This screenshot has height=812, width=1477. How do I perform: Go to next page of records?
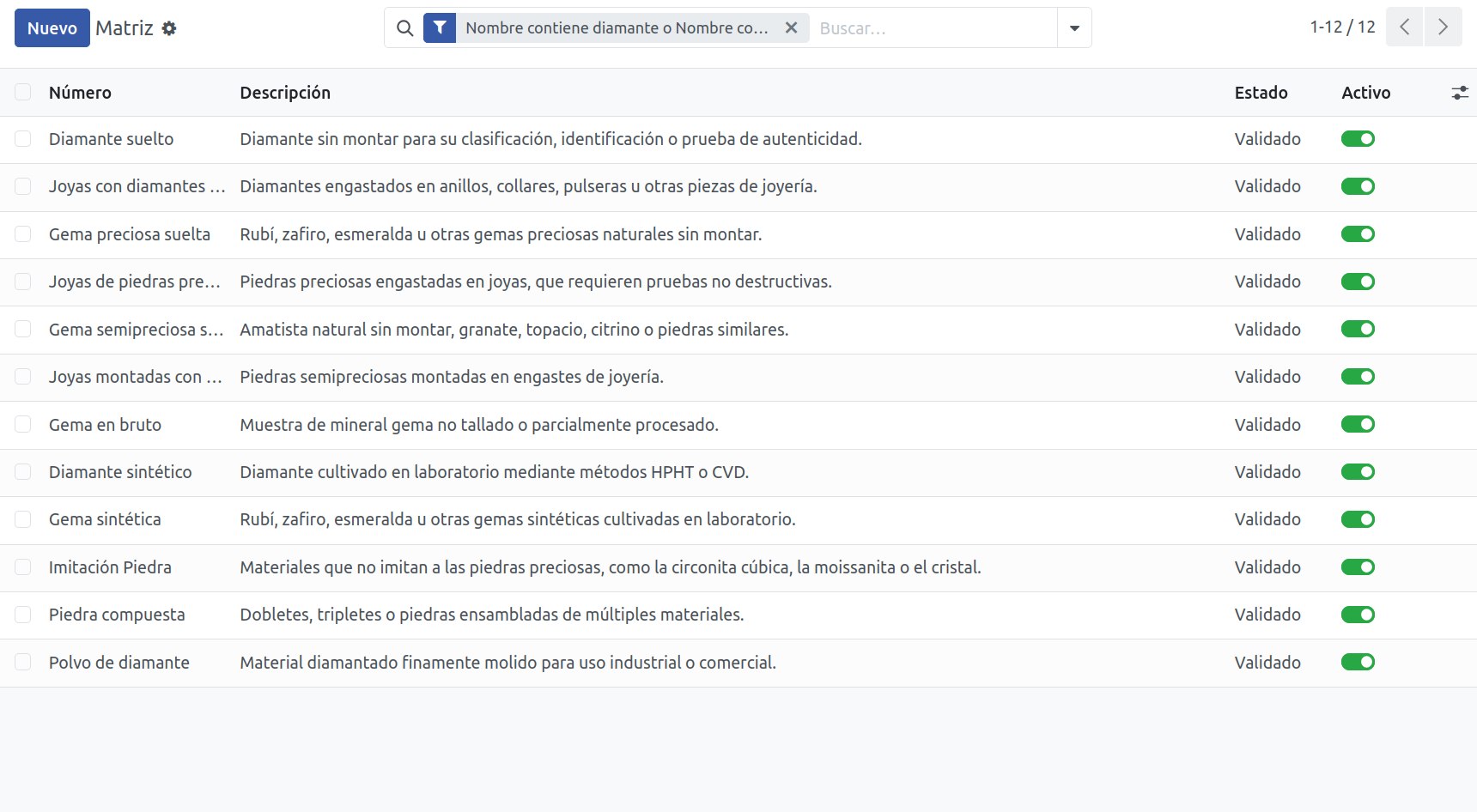pos(1444,27)
